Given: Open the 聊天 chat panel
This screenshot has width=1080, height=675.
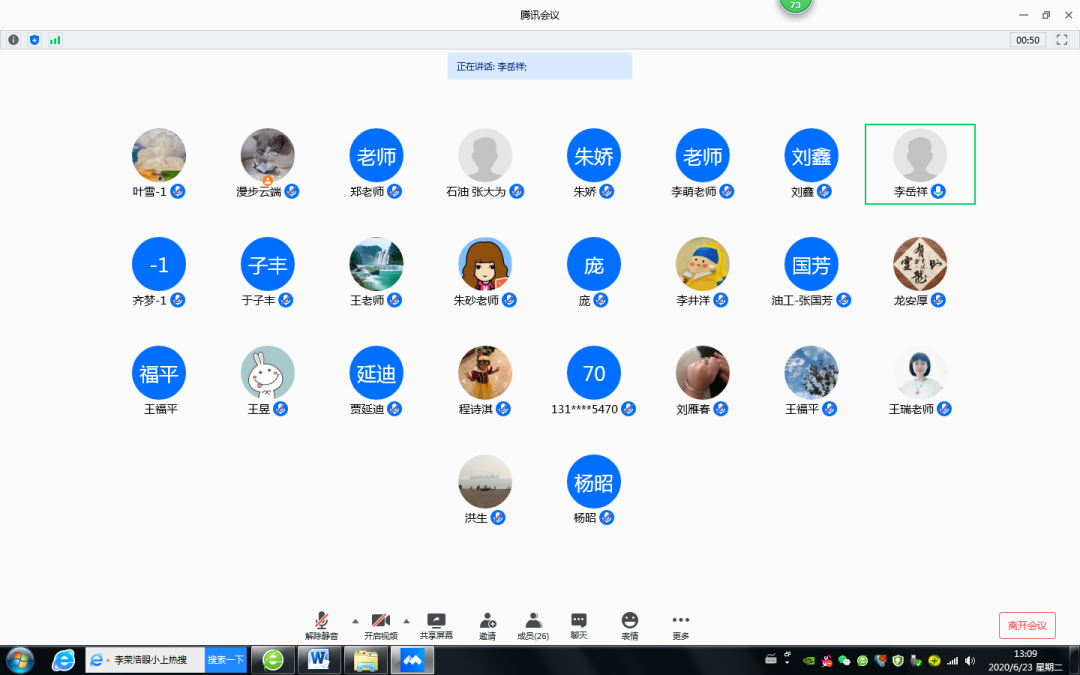Looking at the screenshot, I should pos(578,621).
